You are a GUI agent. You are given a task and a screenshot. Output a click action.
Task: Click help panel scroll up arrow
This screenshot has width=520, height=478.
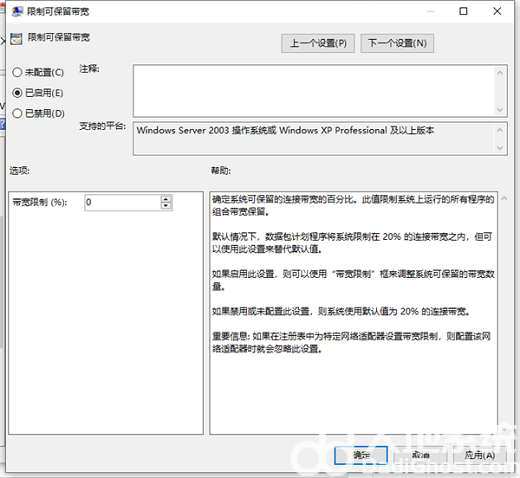(504, 199)
